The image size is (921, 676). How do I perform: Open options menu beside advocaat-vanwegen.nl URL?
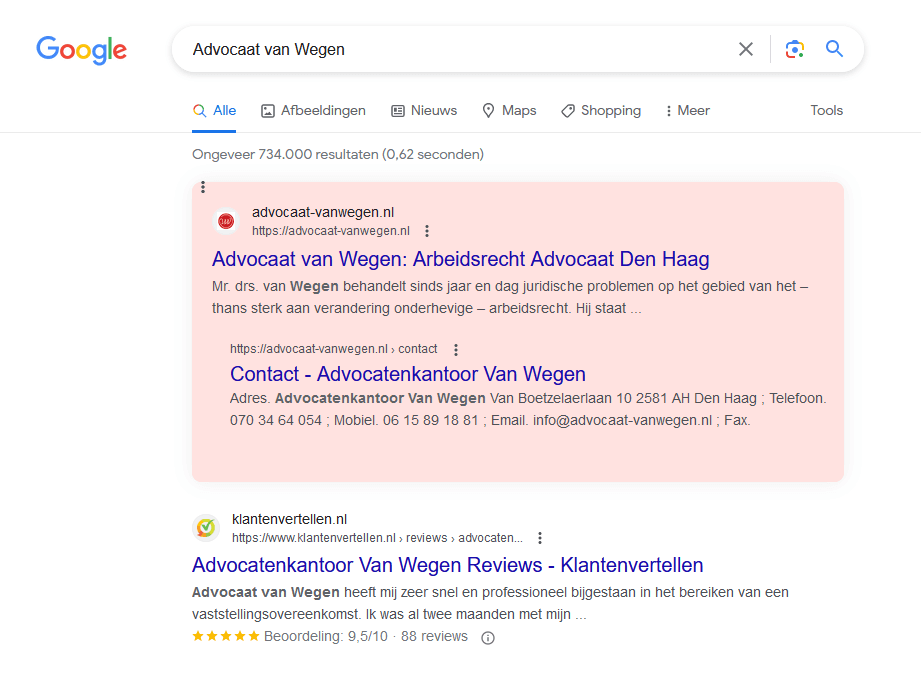427,231
